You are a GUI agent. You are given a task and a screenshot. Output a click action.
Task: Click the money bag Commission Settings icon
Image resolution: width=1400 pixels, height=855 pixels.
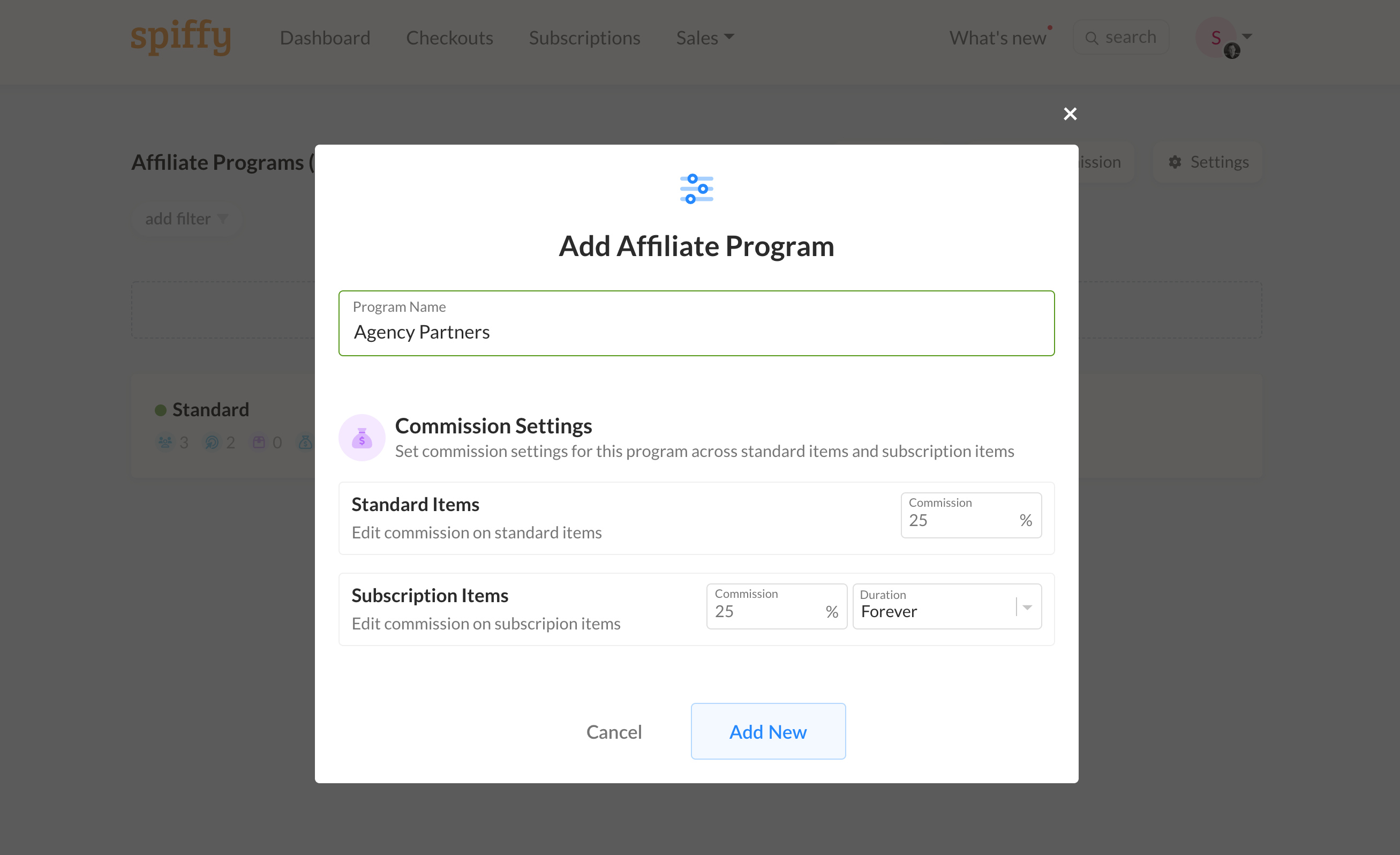362,437
